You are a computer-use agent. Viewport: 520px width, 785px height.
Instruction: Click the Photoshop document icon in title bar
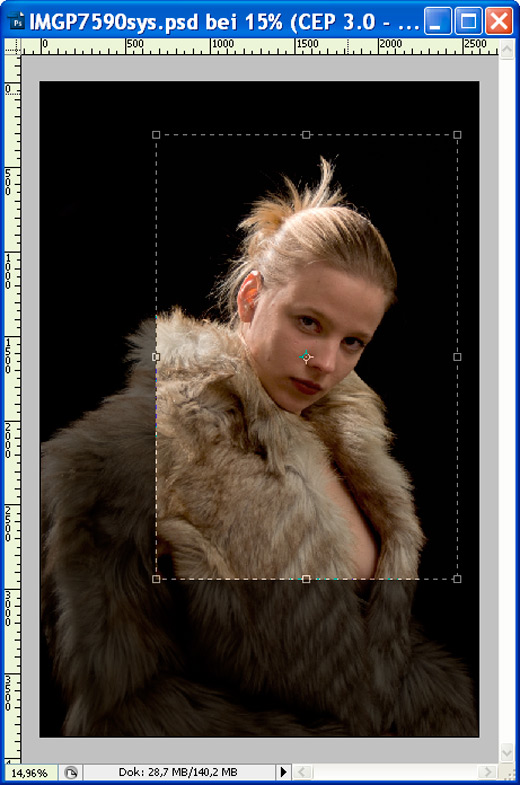tap(17, 23)
